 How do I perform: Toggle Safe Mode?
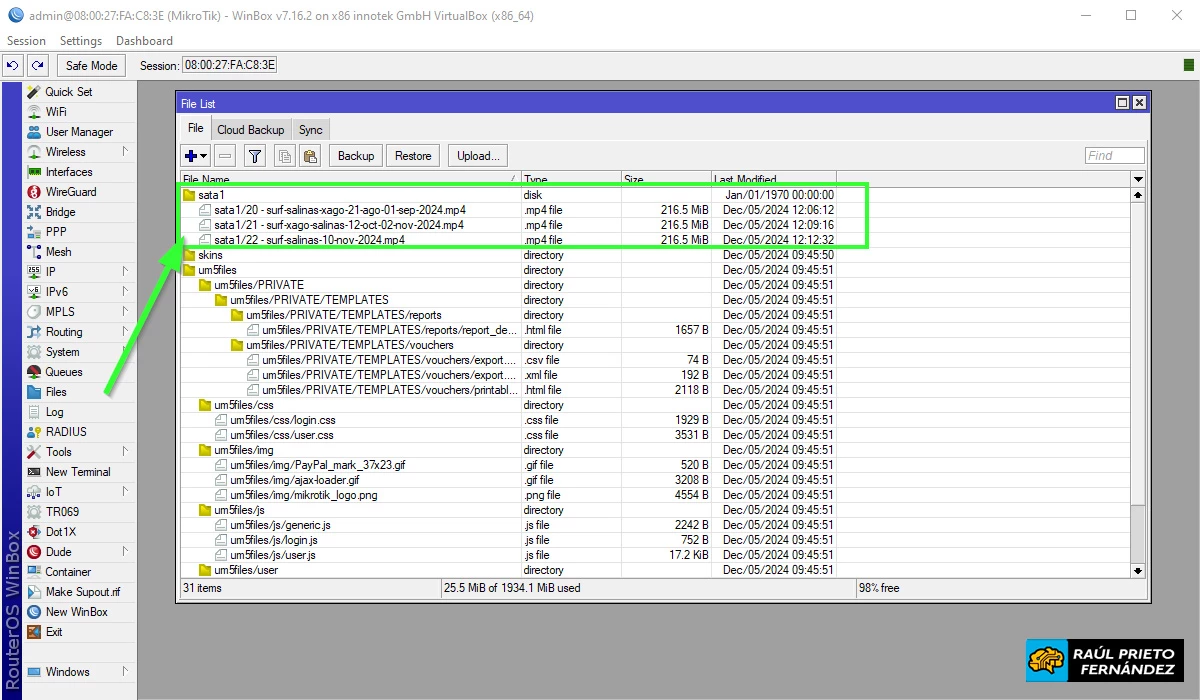tap(90, 65)
